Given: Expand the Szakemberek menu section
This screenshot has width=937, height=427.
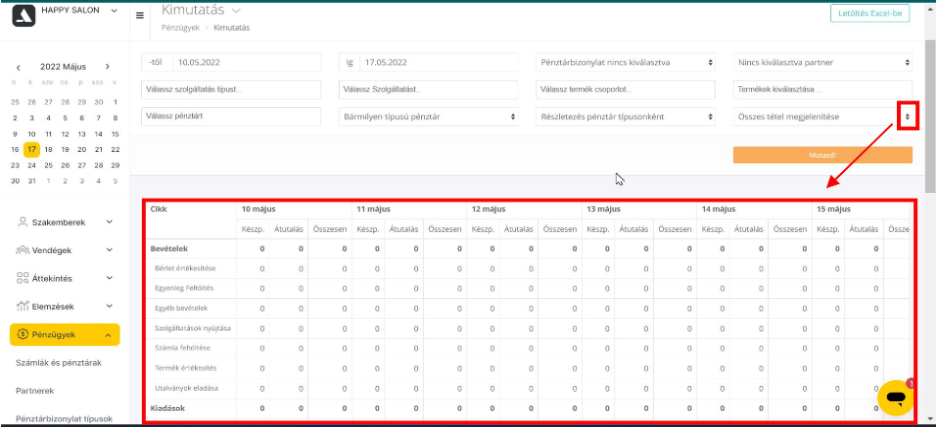Looking at the screenshot, I should coord(109,222).
